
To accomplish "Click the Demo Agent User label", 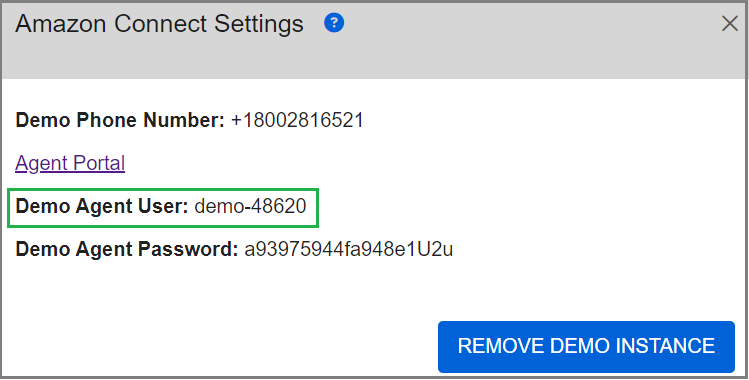I will pyautogui.click(x=102, y=206).
